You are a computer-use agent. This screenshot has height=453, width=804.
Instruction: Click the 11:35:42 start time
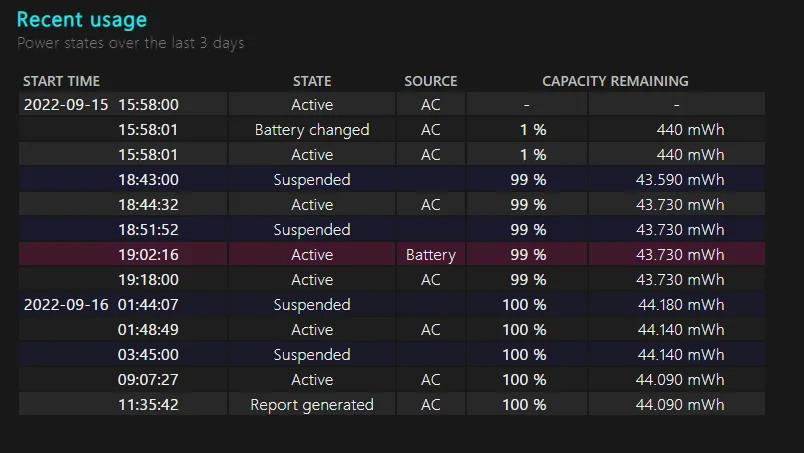click(148, 405)
